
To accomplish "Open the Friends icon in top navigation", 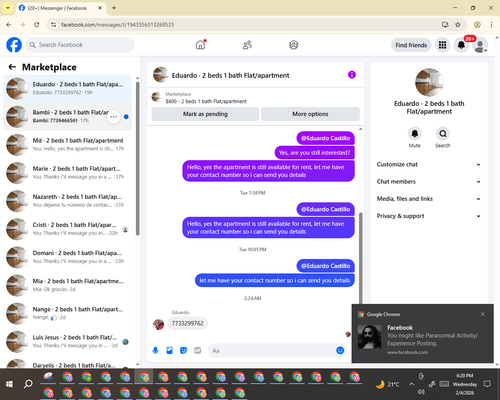I will (x=247, y=45).
